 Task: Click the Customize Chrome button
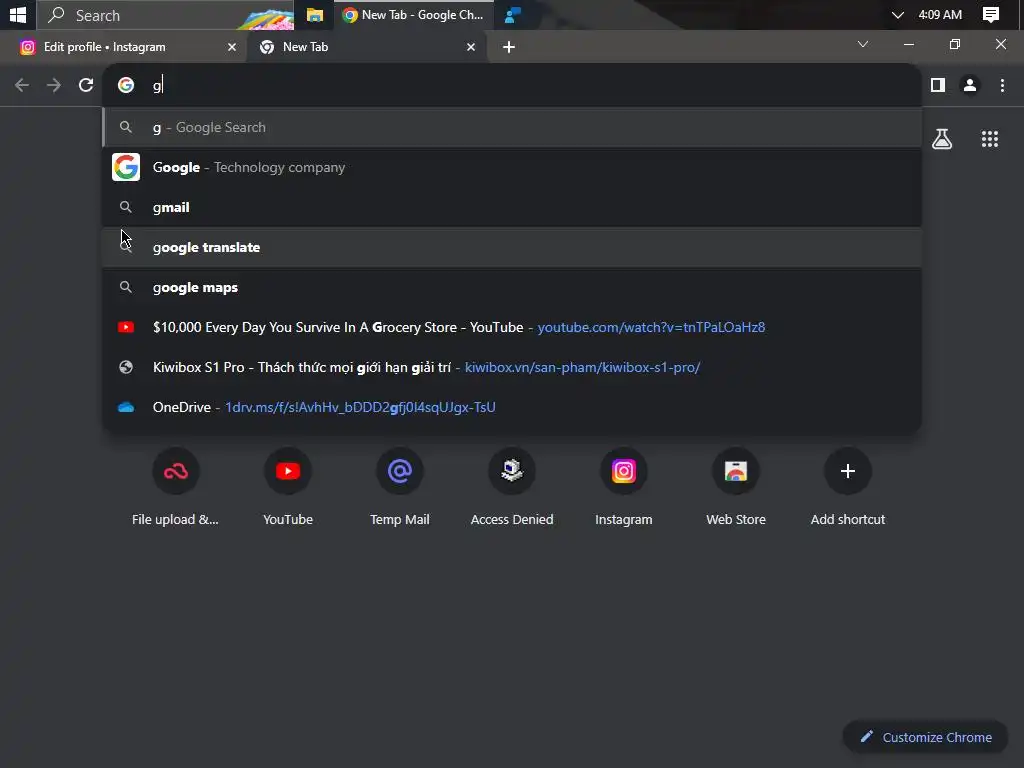click(x=925, y=737)
